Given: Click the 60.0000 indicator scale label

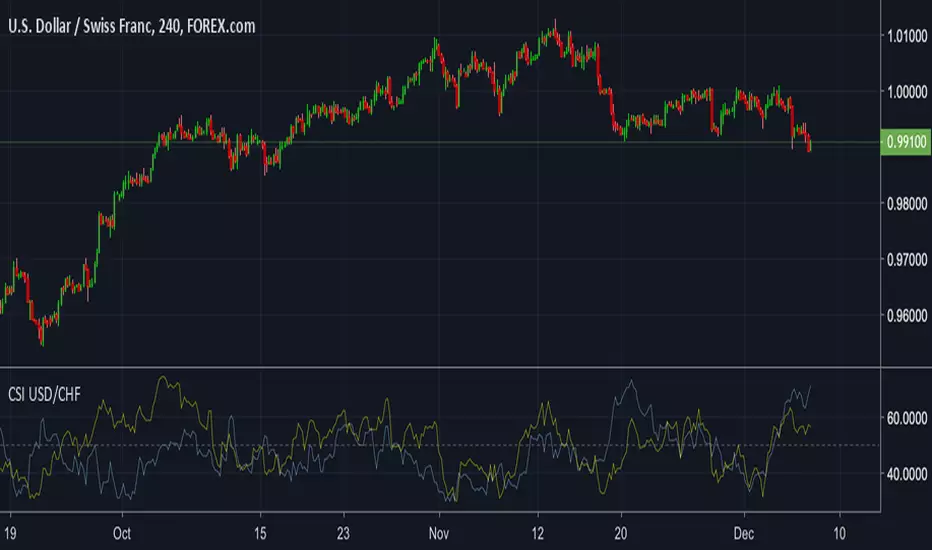Looking at the screenshot, I should coord(906,419).
